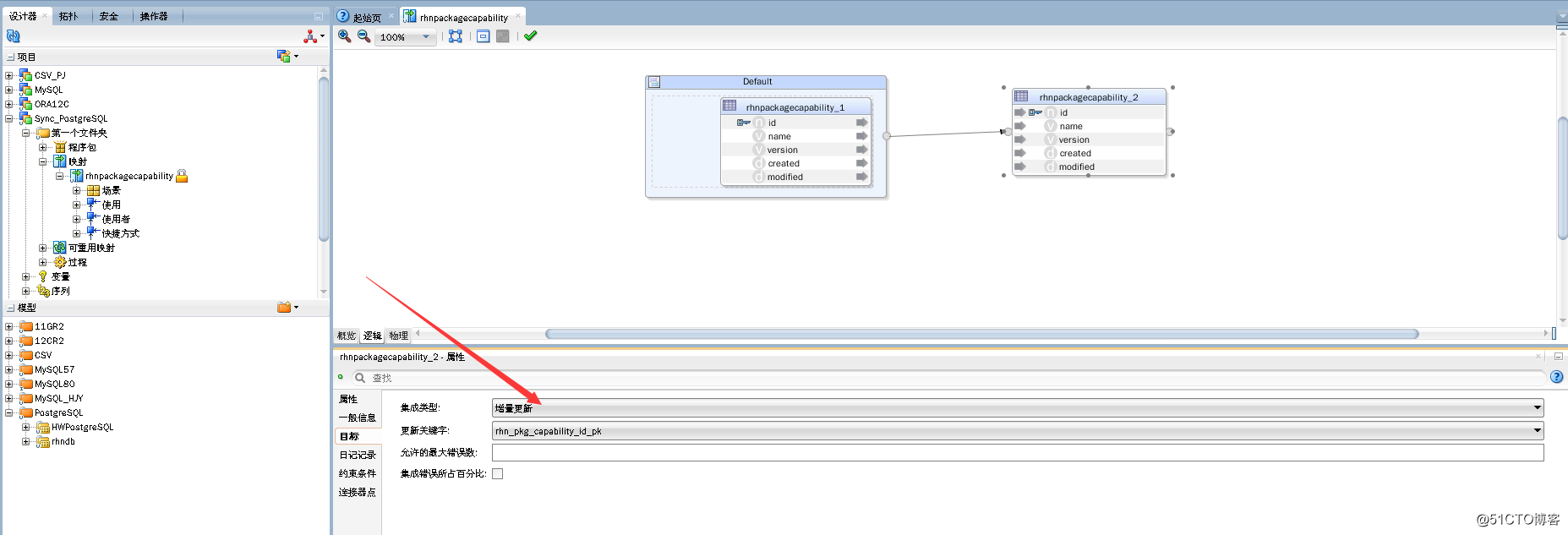Switch to the 概览 diagram tab
1568x535 pixels.
[347, 336]
